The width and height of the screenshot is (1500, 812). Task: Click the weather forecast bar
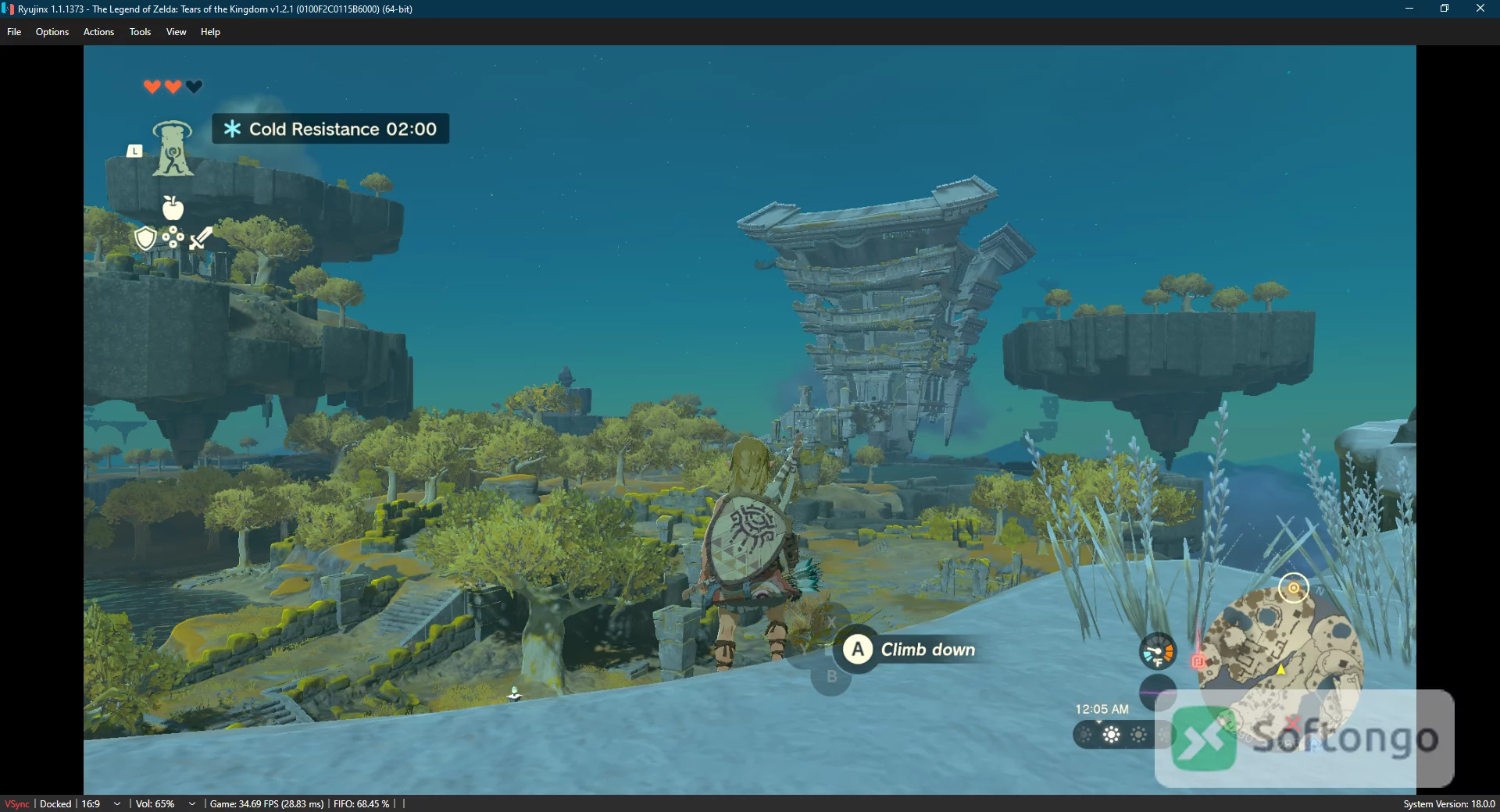pyautogui.click(x=1123, y=735)
